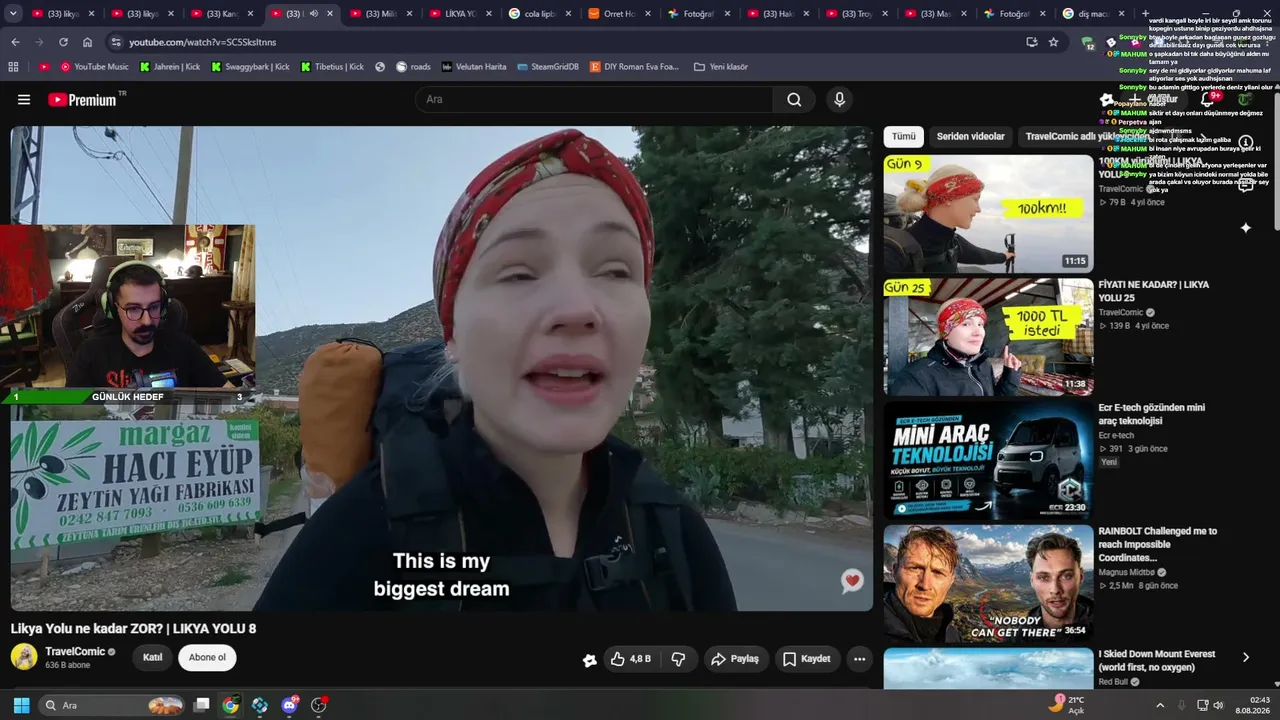Image resolution: width=1280 pixels, height=720 pixels.
Task: Open the 'Velutan Harita' bookmark
Action: point(473,67)
